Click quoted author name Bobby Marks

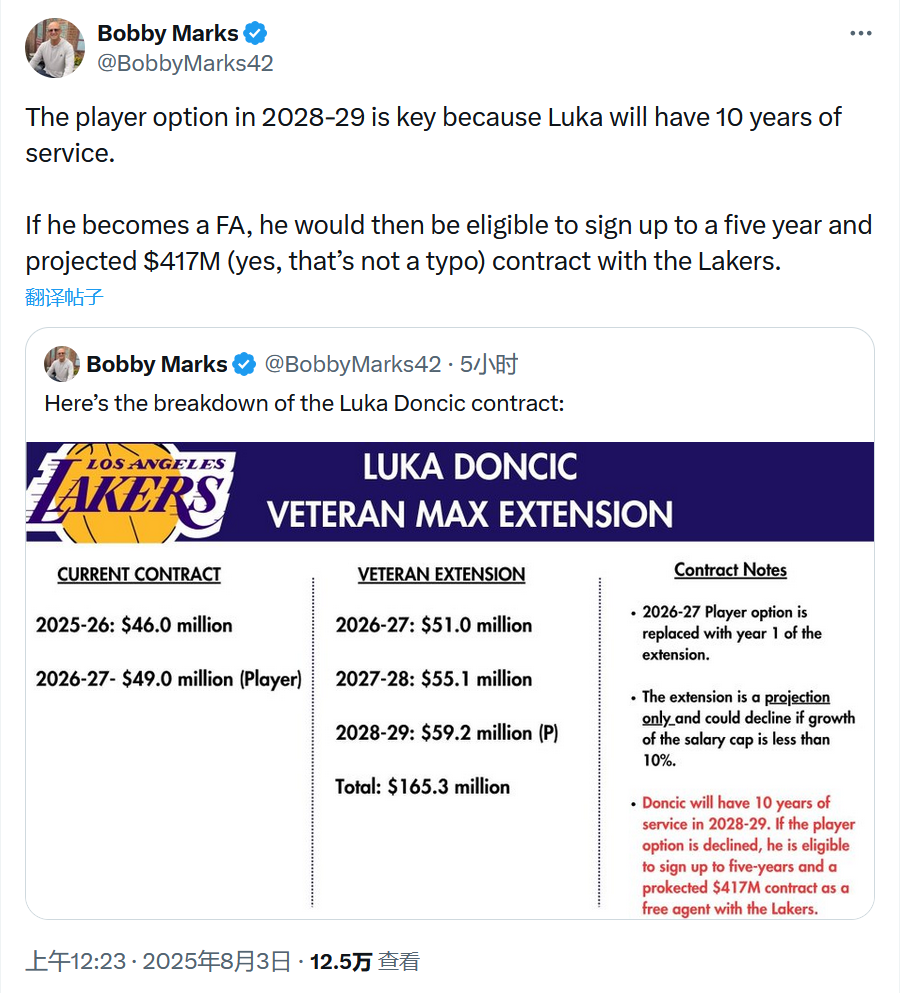click(x=156, y=365)
